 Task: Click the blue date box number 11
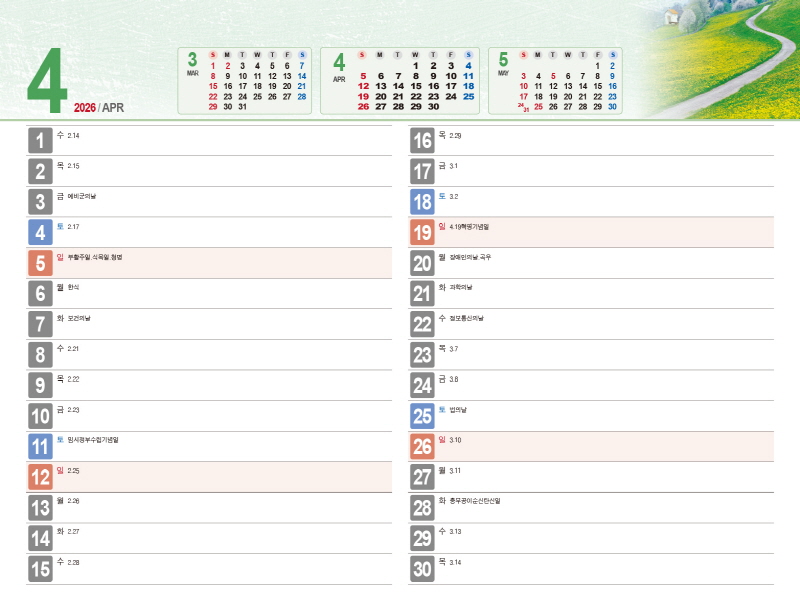coord(40,447)
